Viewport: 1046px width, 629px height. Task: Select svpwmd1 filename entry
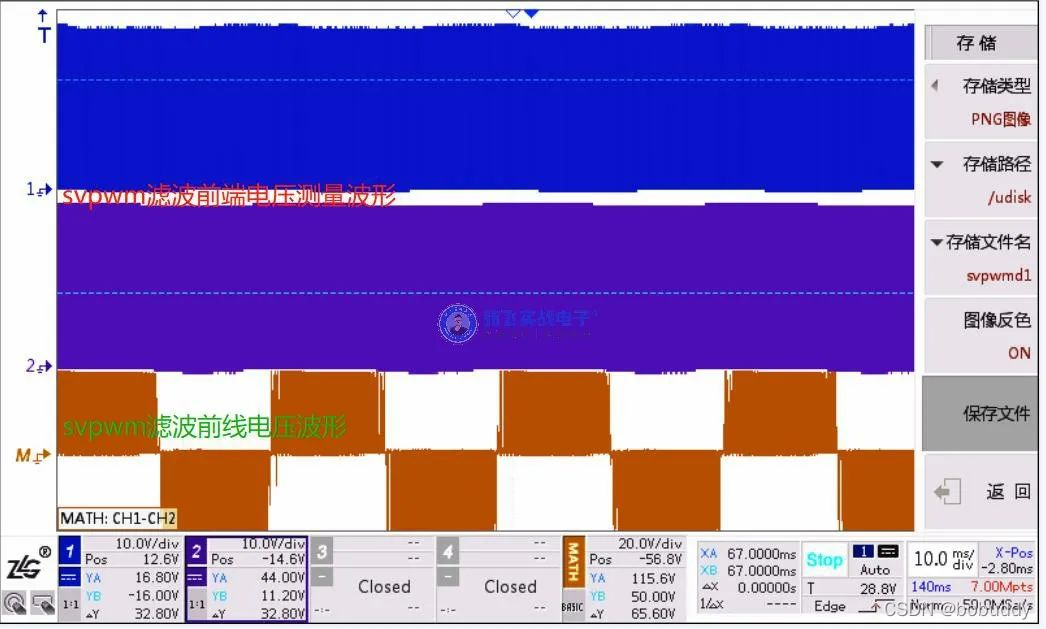(x=999, y=275)
